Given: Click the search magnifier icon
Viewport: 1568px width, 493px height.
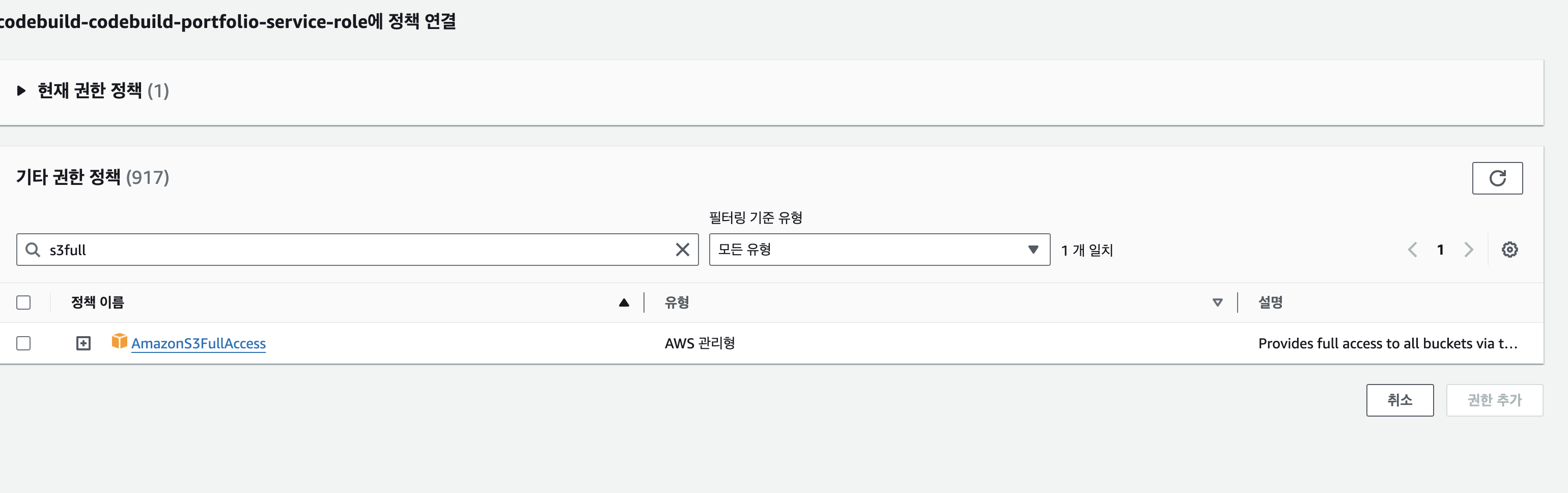Looking at the screenshot, I should point(33,250).
